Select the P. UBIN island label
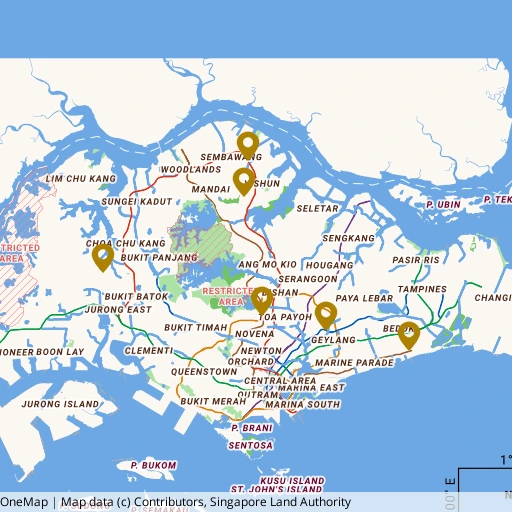The image size is (512, 512). pyautogui.click(x=444, y=205)
